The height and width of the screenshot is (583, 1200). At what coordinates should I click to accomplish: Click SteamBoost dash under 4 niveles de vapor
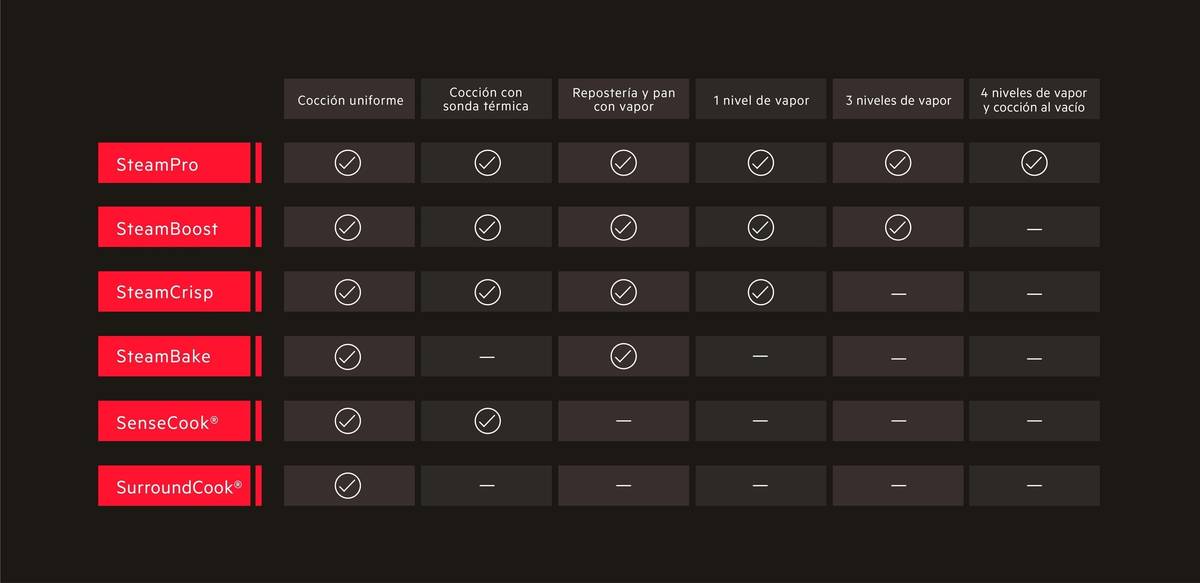1034,229
